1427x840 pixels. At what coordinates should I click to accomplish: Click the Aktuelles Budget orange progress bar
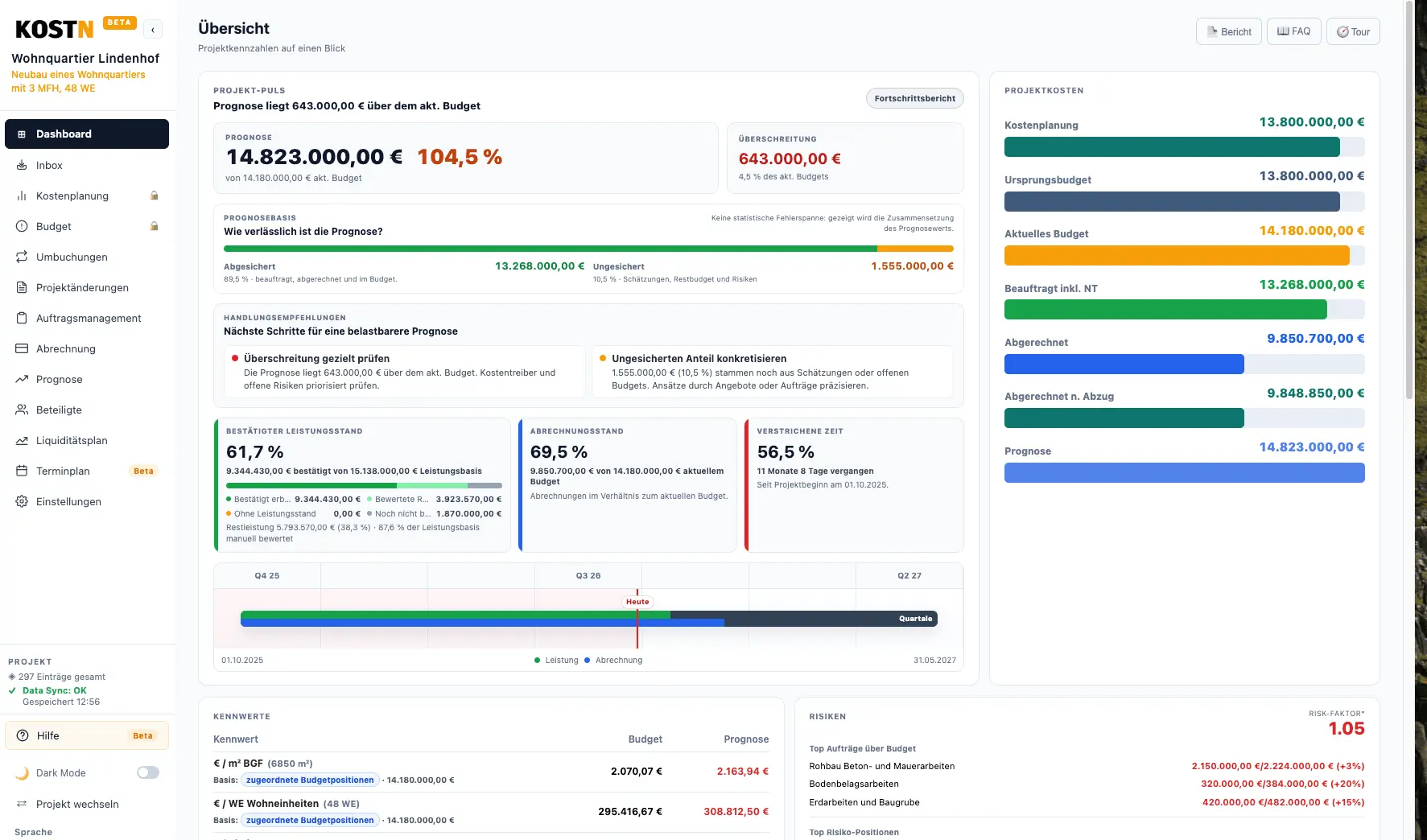pyautogui.click(x=1185, y=255)
